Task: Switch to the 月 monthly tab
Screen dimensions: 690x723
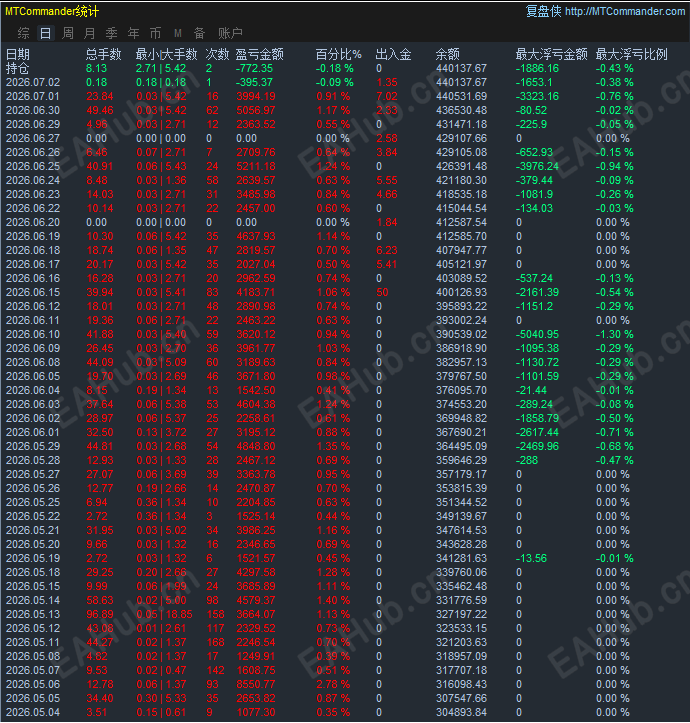Action: 89,33
